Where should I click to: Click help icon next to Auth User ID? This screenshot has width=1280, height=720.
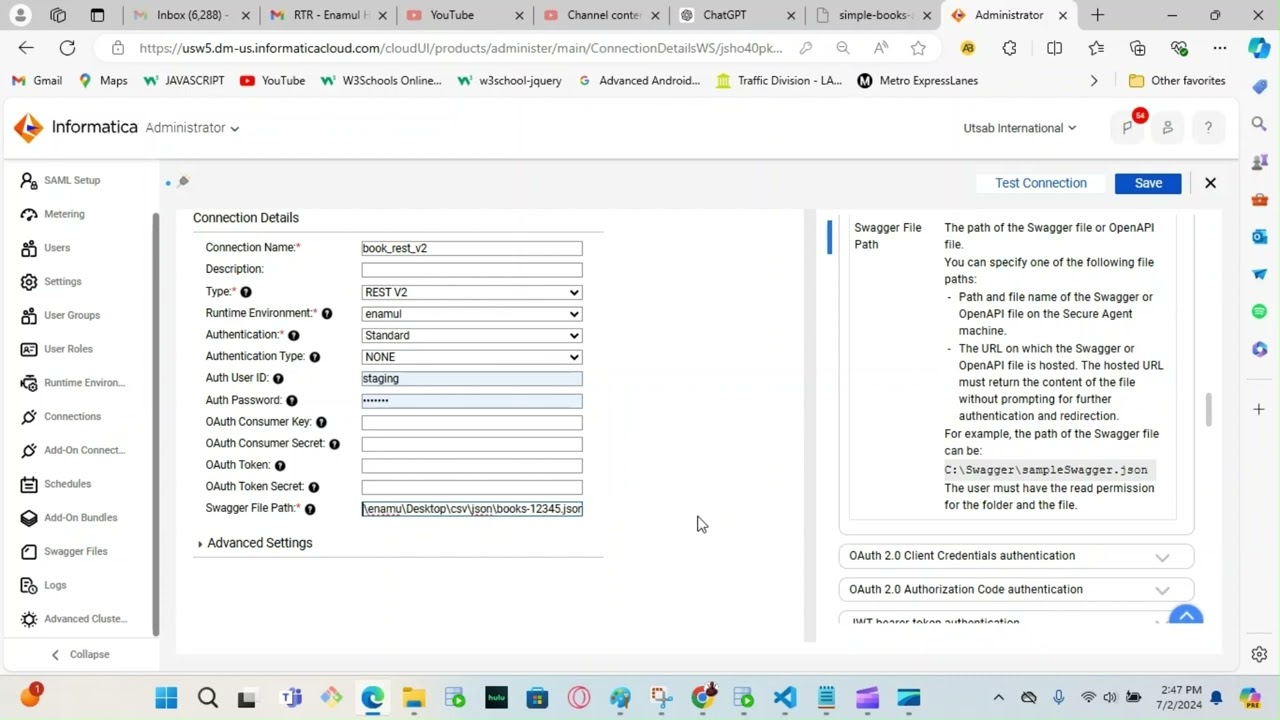point(278,379)
